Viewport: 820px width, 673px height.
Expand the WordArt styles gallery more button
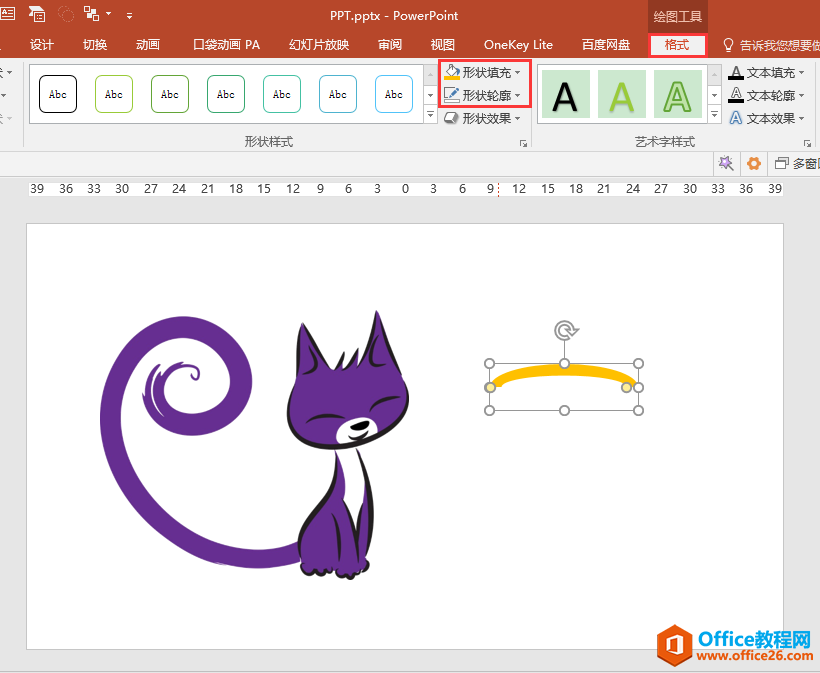coord(715,116)
